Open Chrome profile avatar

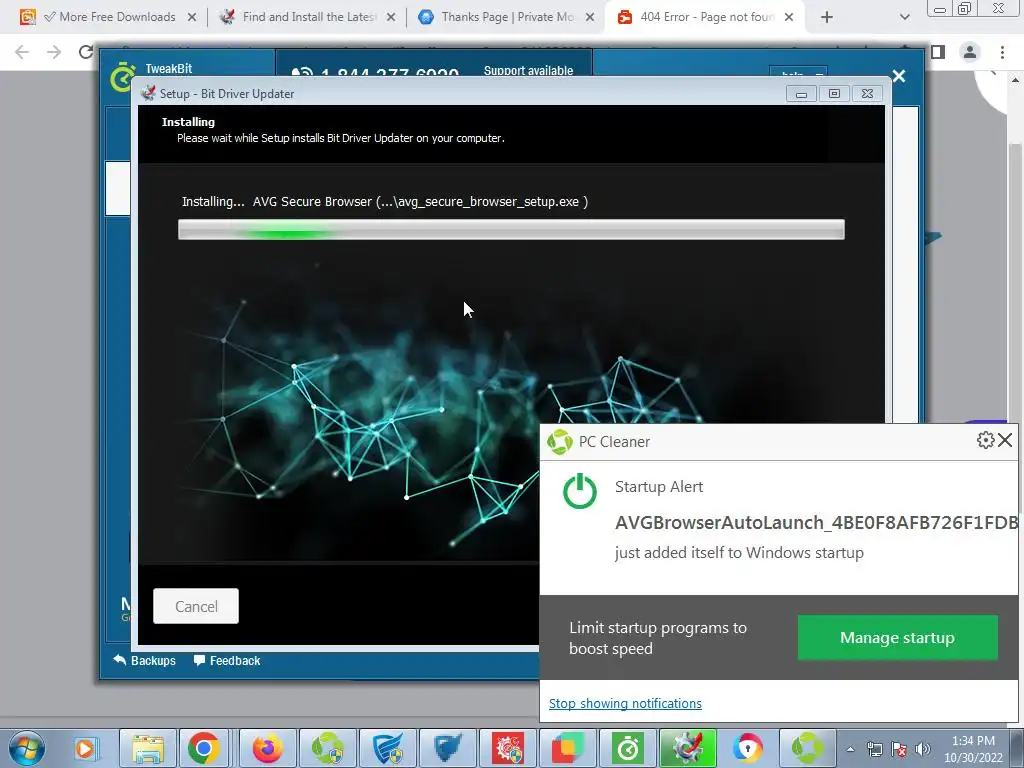point(970,52)
